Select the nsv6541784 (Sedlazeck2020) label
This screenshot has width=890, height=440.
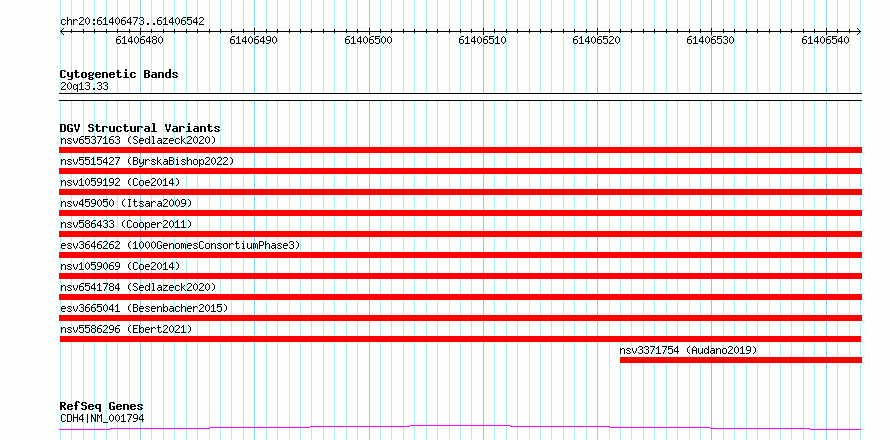click(x=138, y=287)
